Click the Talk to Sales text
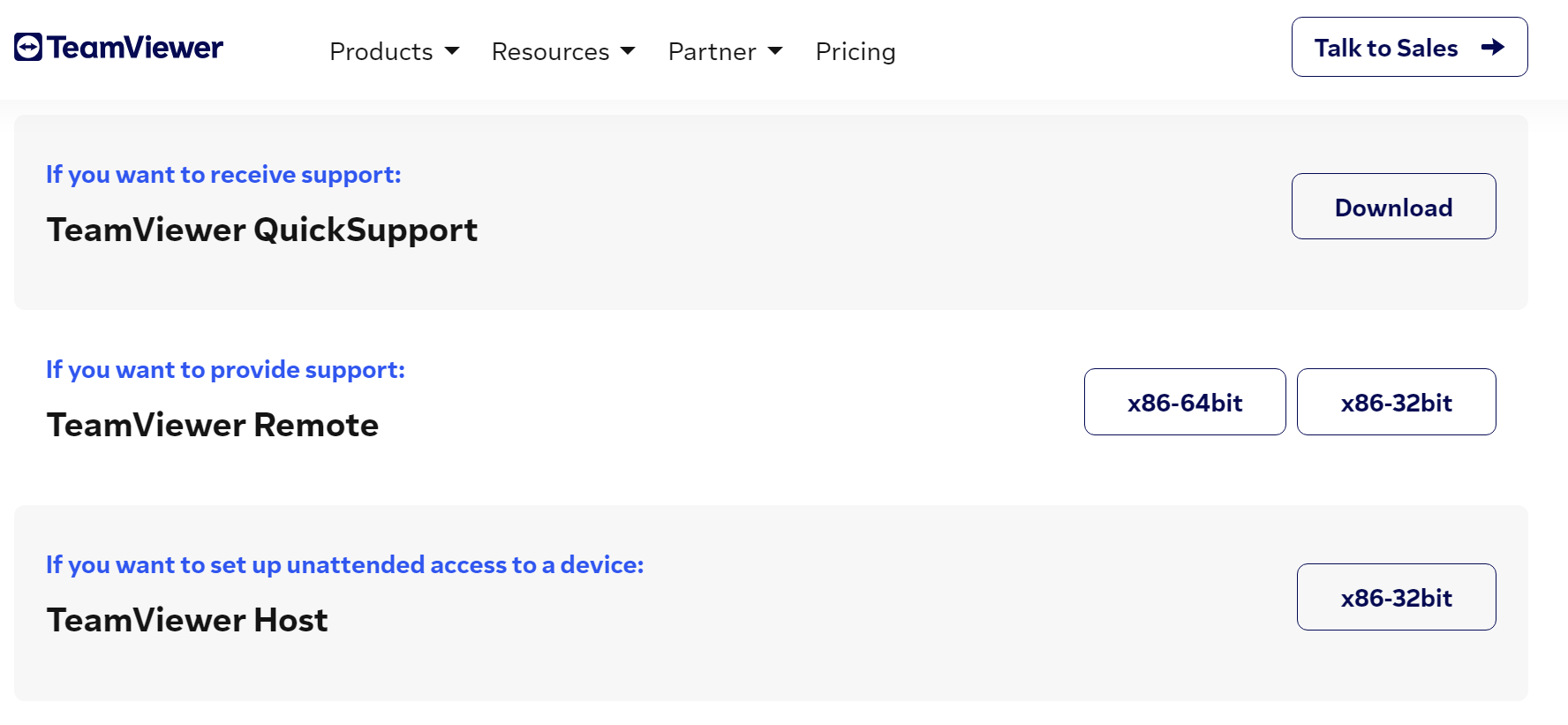Viewport: 1568px width, 725px height. [x=1385, y=48]
